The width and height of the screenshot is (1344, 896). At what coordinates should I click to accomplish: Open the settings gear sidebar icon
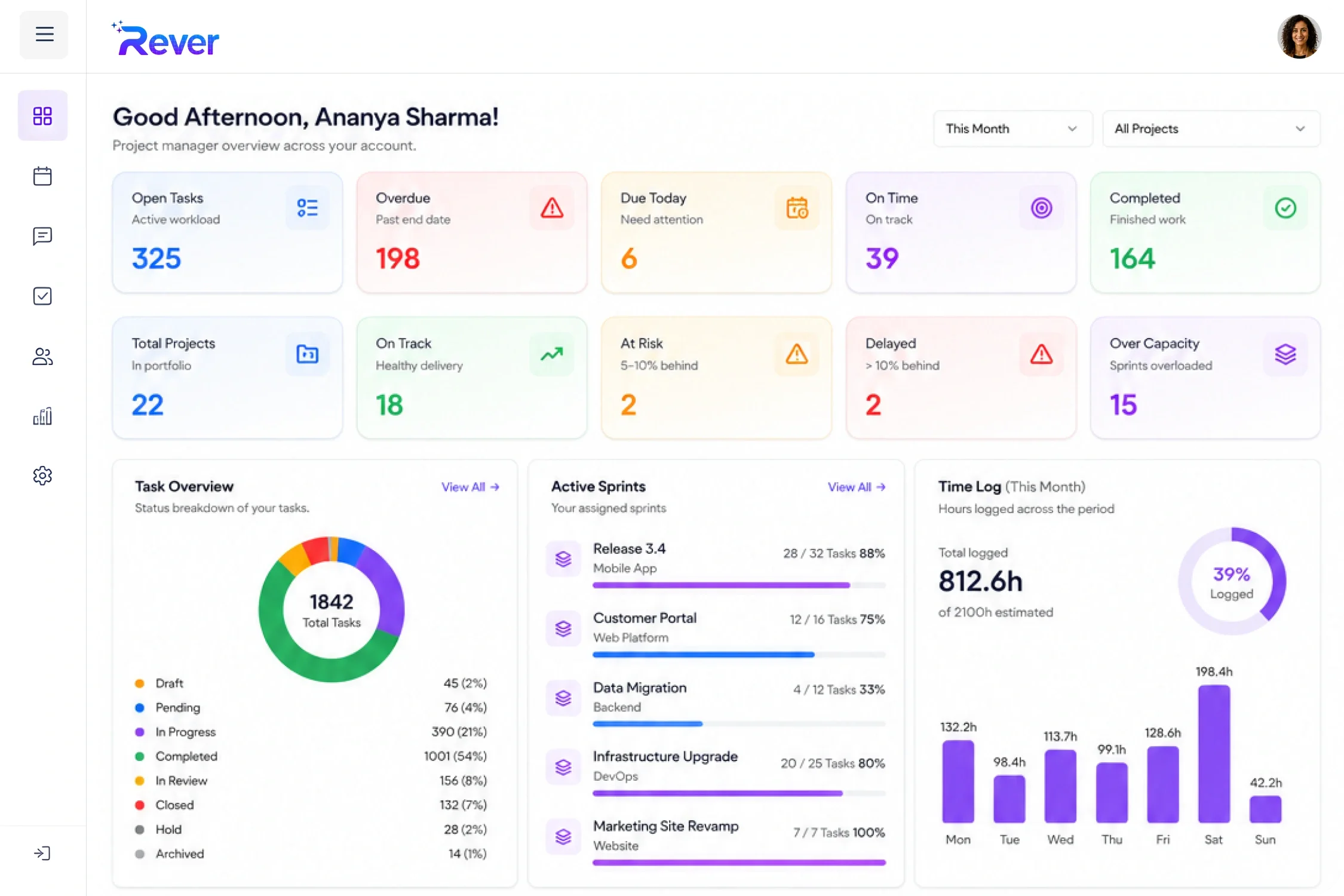[42, 476]
